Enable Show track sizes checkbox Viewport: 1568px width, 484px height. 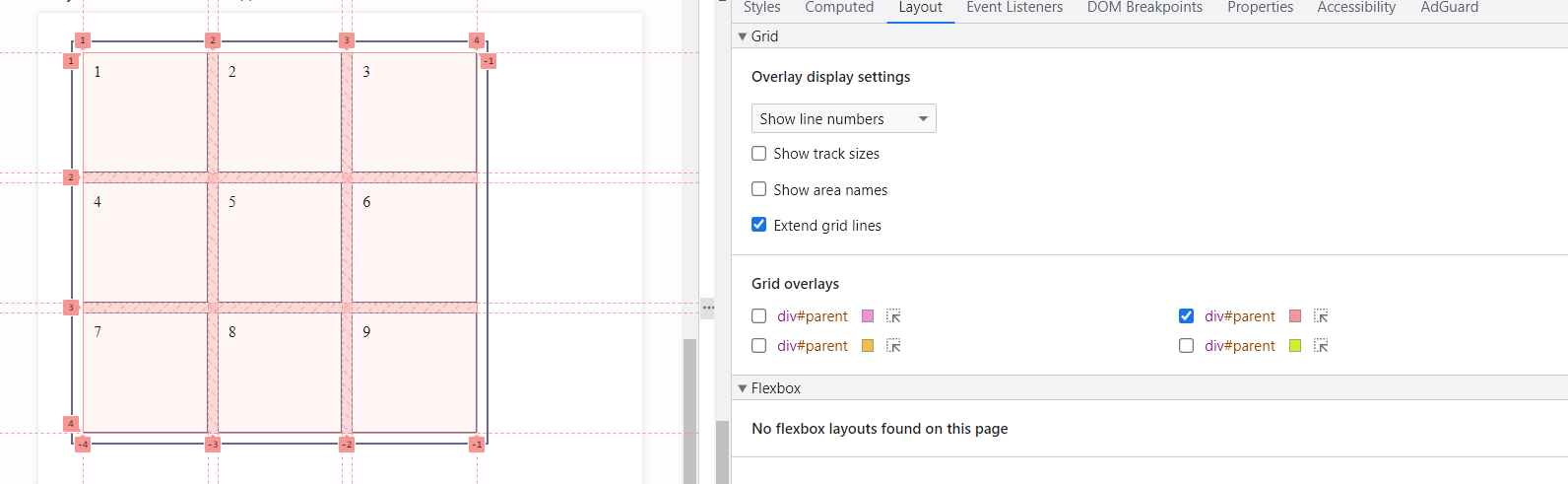click(759, 154)
